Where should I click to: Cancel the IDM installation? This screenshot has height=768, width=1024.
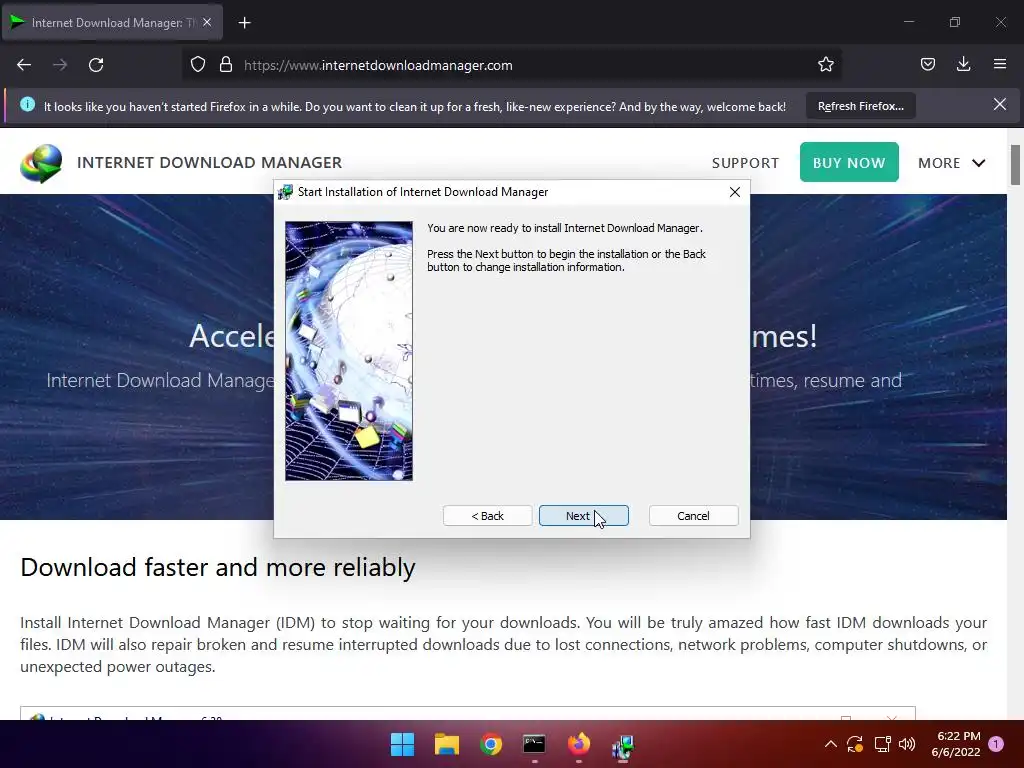[x=693, y=516]
